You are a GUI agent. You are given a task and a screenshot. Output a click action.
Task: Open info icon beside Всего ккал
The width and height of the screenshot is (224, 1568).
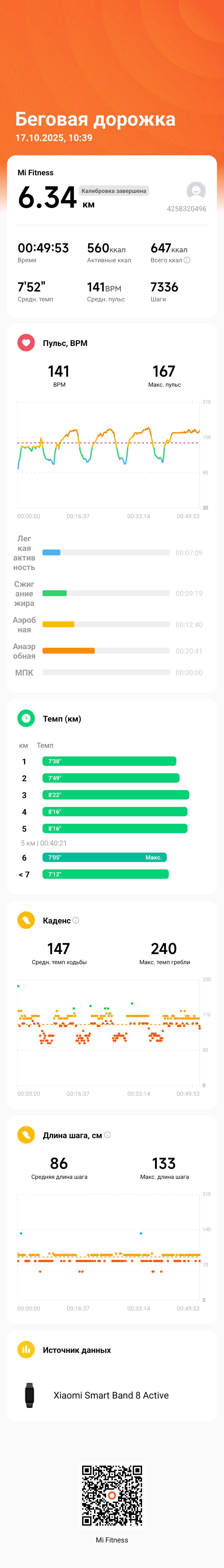click(x=187, y=260)
